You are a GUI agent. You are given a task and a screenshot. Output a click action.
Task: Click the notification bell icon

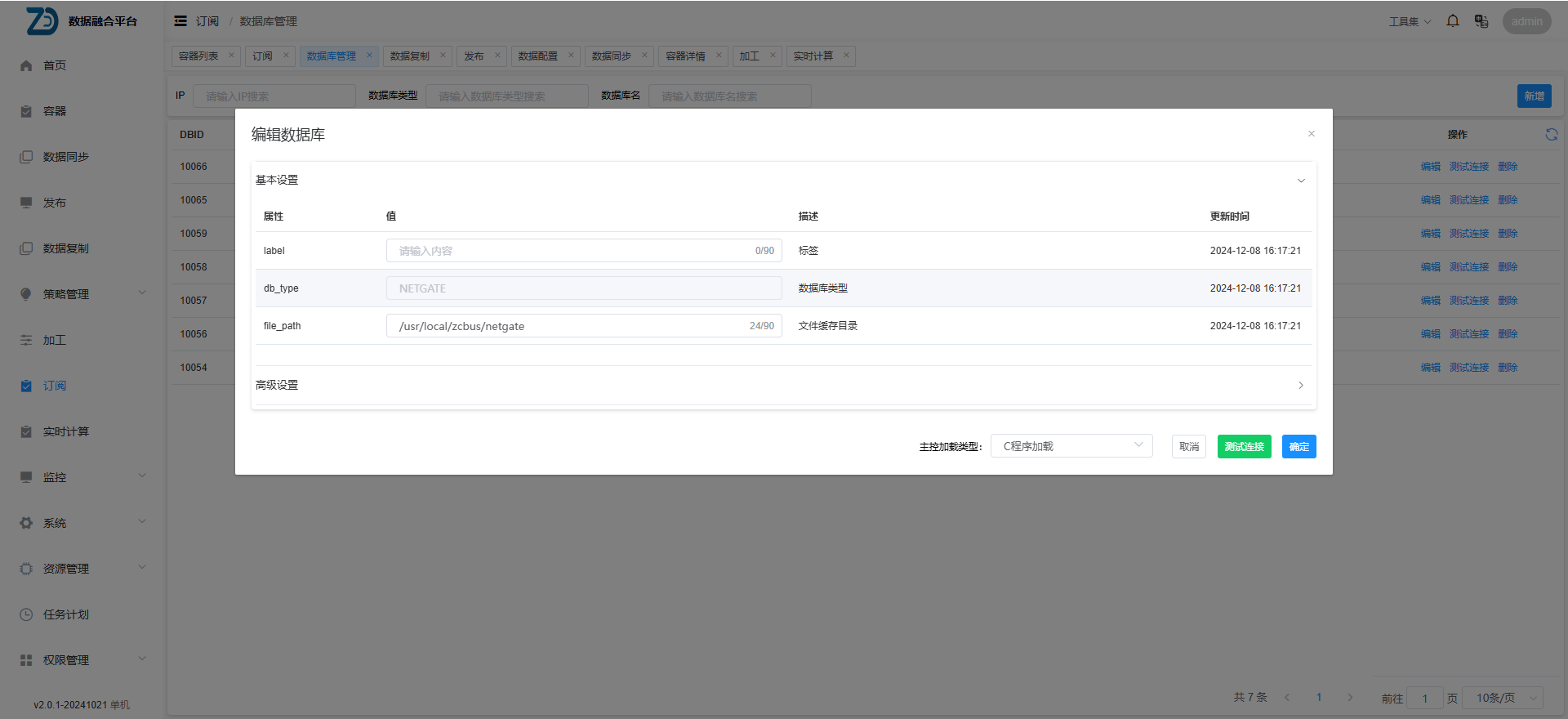click(1453, 21)
